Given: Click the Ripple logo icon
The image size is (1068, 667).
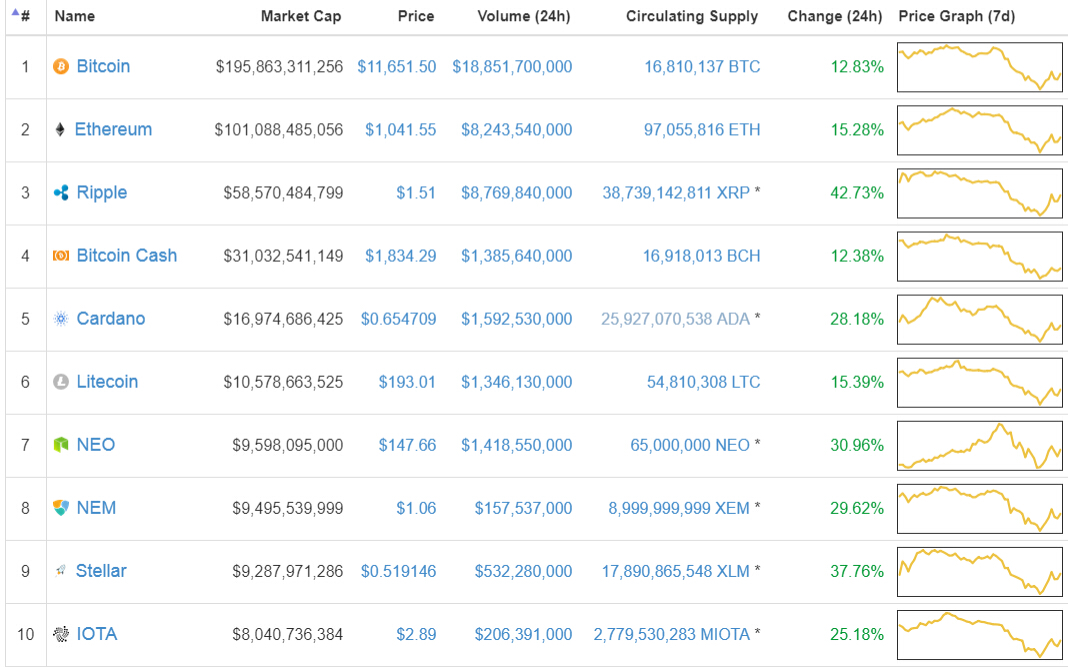Looking at the screenshot, I should click(x=61, y=193).
